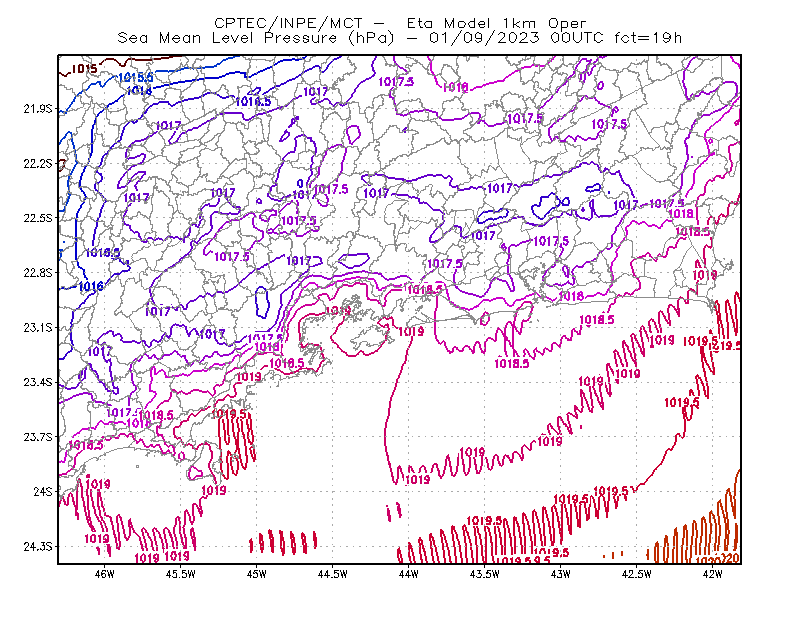Click the 44.5W longitude axis label
Screen dimensions: 800x618
click(333, 574)
